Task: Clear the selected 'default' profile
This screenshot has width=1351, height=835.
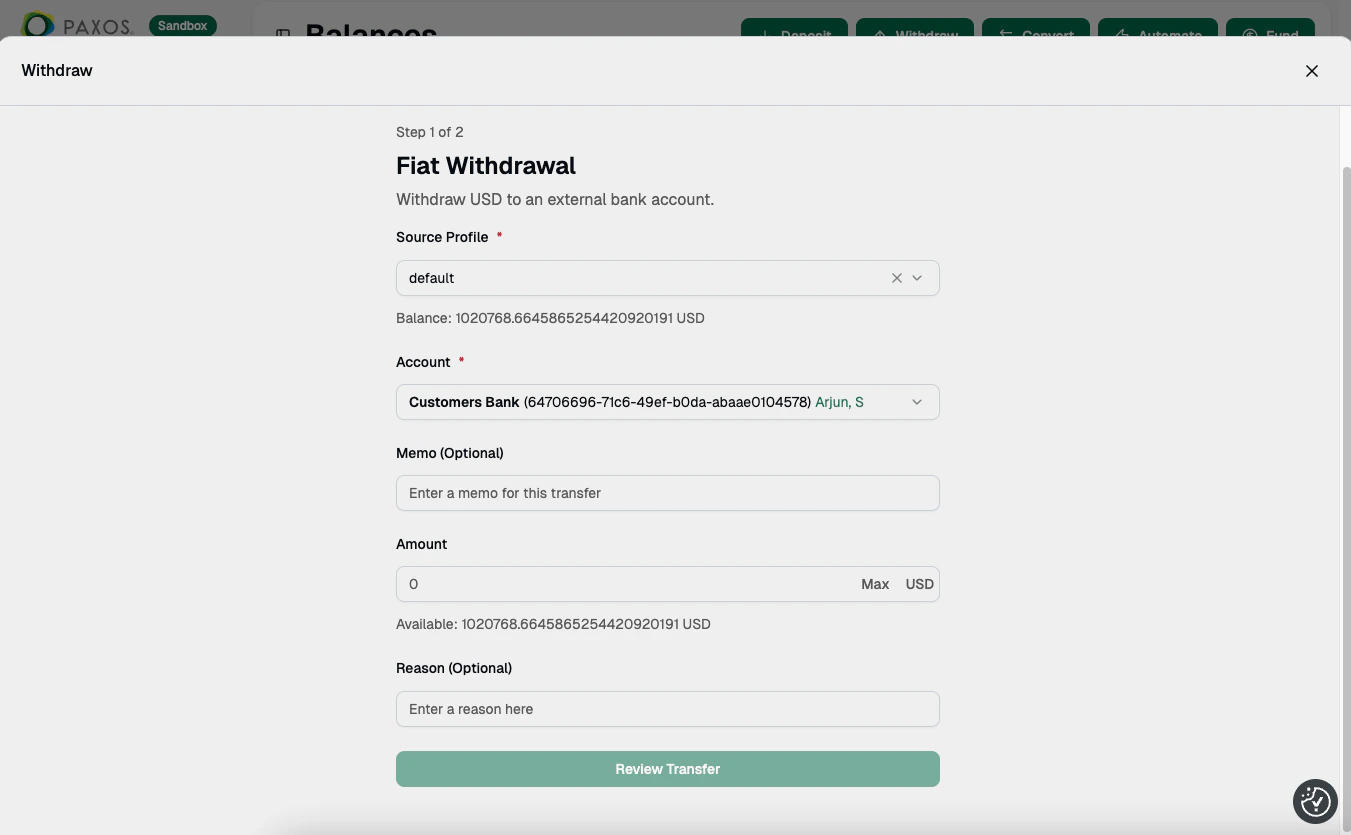Action: tap(896, 278)
